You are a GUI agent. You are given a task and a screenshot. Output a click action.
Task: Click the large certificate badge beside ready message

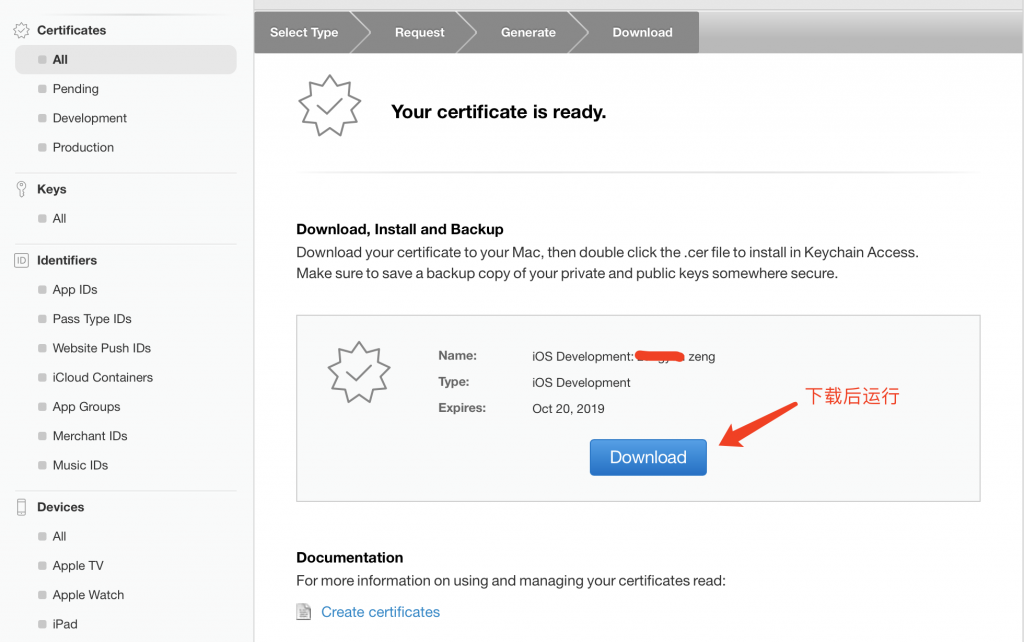pos(328,105)
